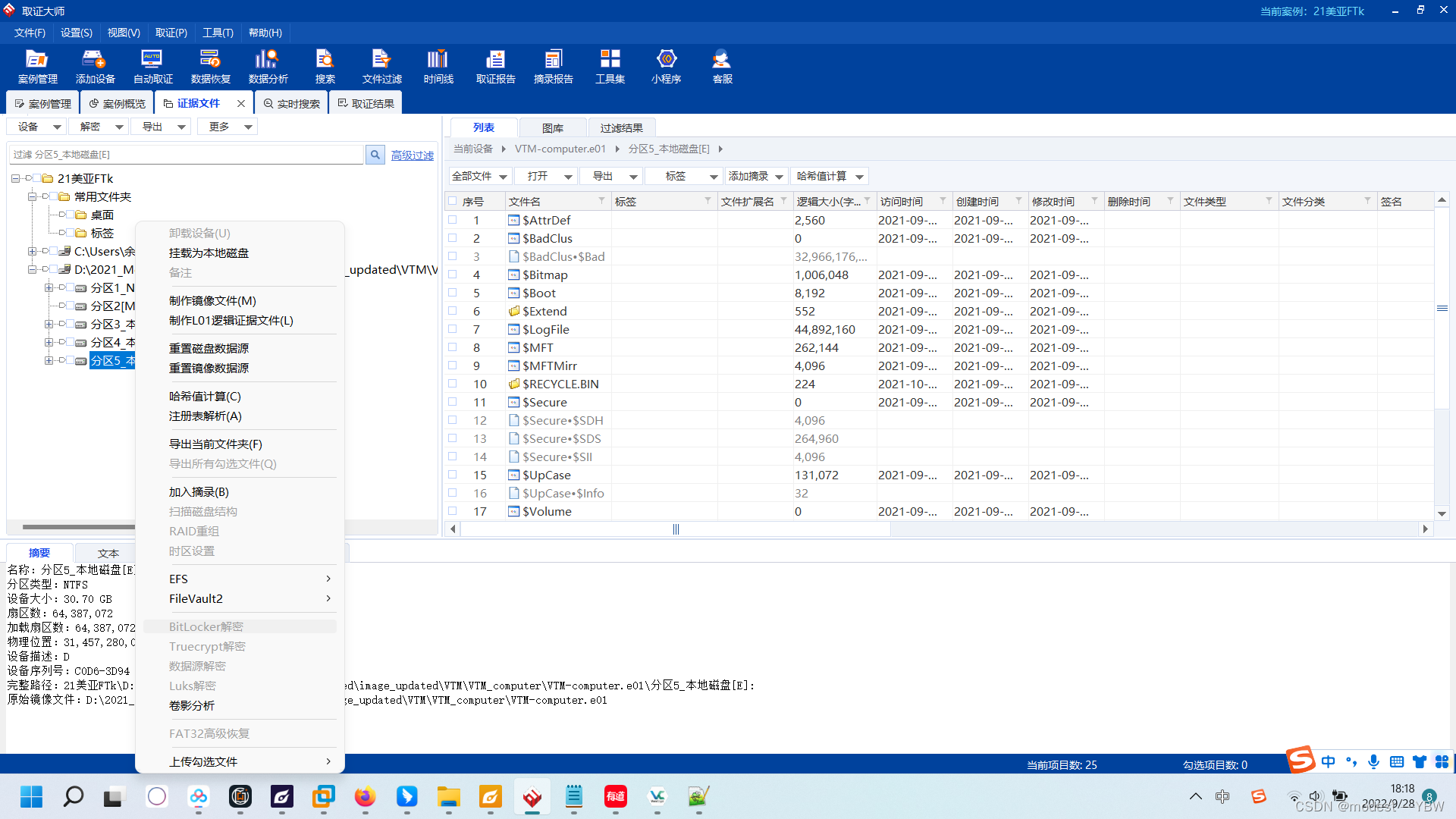Select 卷影分析 from the context menu

pos(192,706)
